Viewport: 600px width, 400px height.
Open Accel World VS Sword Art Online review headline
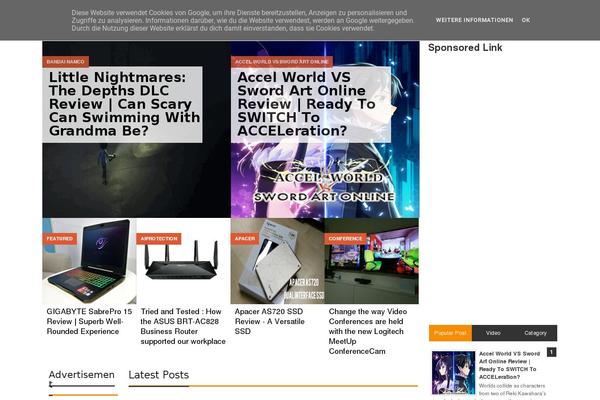pos(306,104)
